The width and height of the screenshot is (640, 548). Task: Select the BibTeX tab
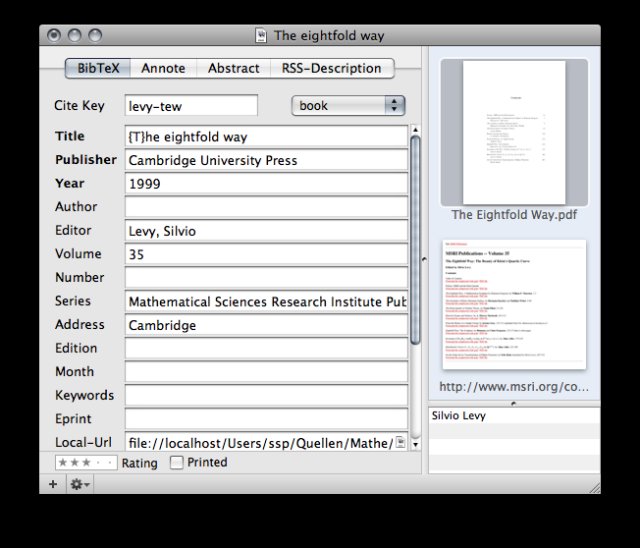tap(98, 68)
